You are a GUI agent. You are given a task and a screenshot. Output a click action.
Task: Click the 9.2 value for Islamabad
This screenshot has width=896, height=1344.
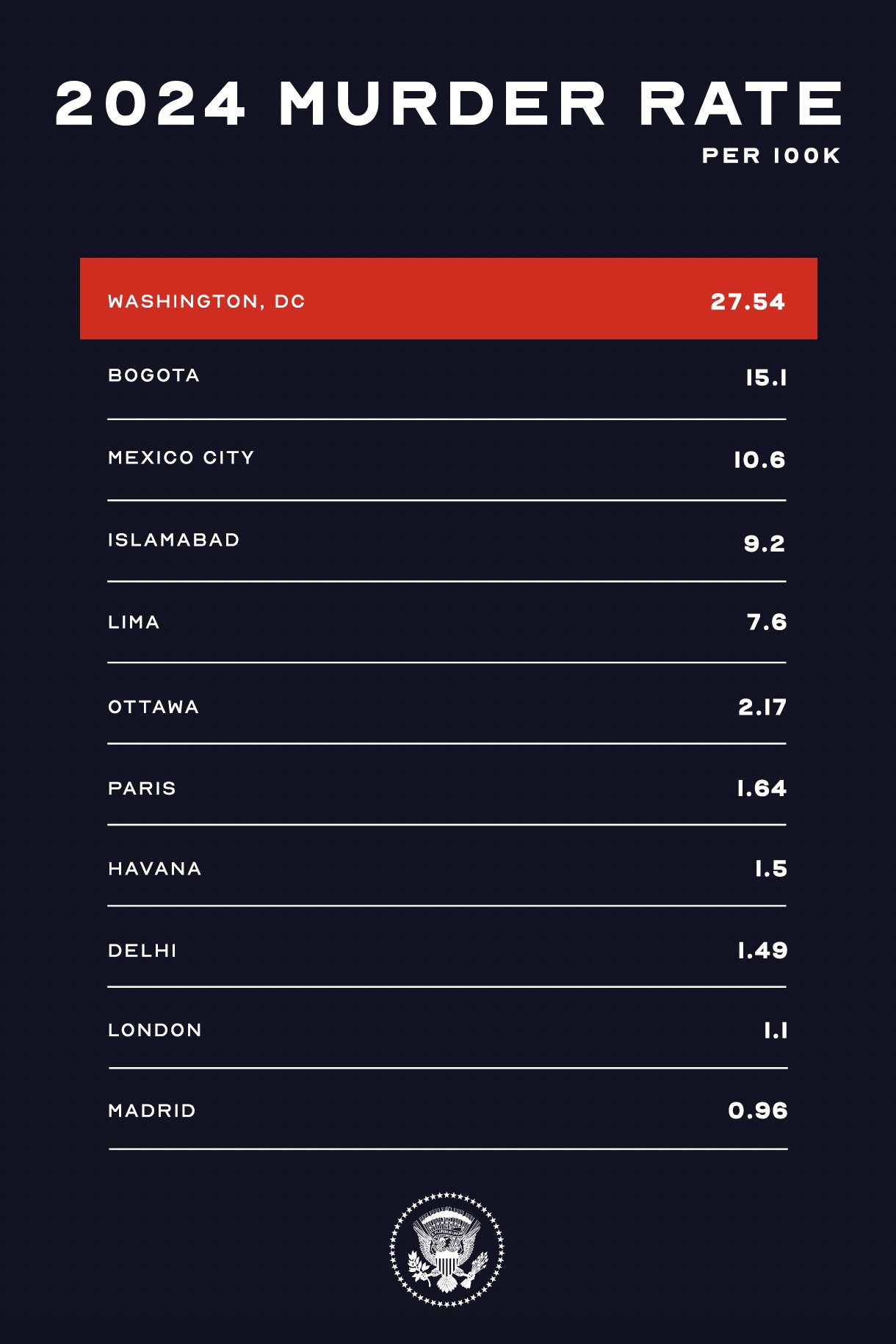[x=764, y=543]
